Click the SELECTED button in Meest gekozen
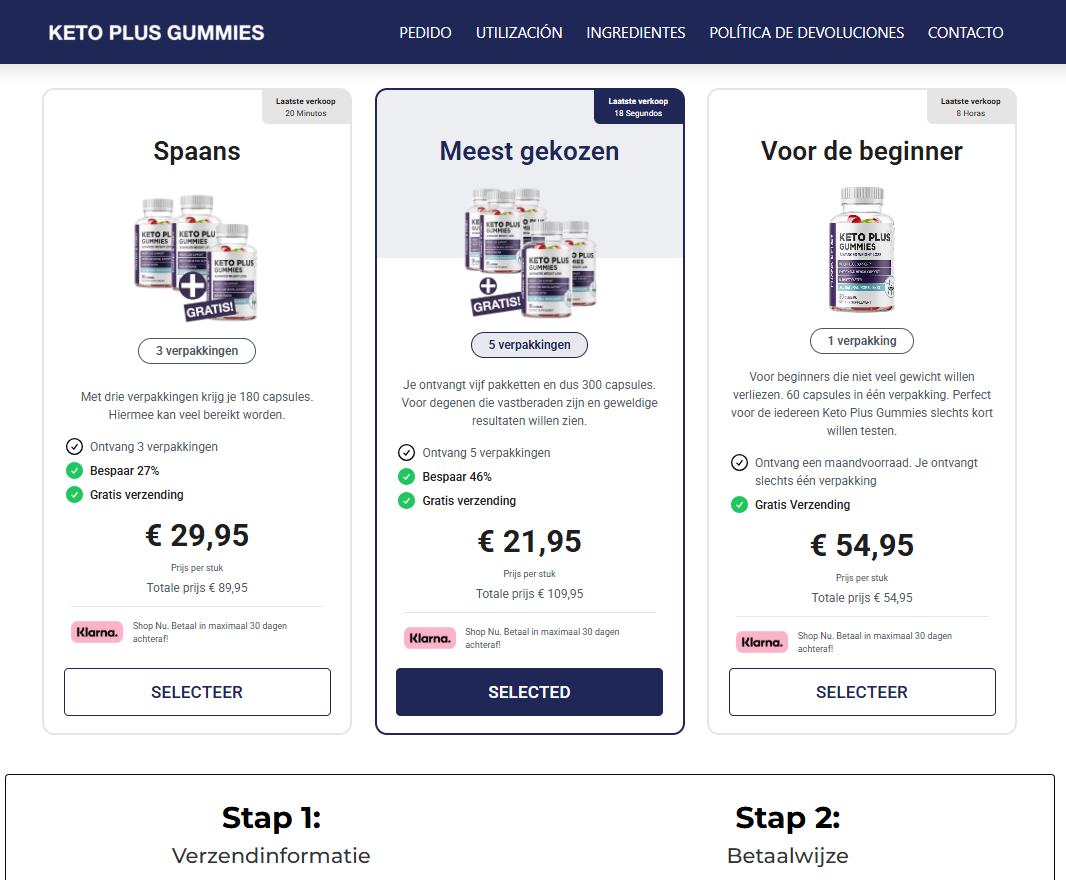The image size is (1066, 880). coord(529,692)
